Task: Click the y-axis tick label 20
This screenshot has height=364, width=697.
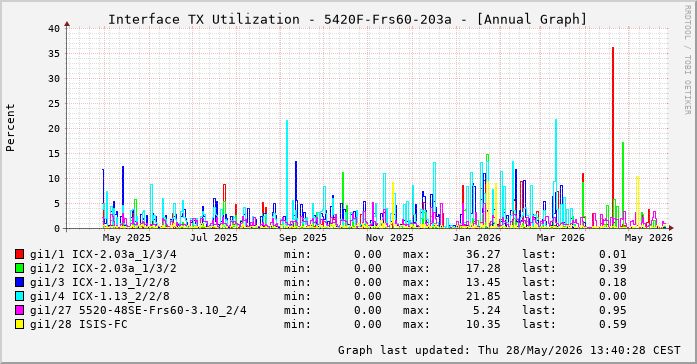Action: pyautogui.click(x=54, y=128)
